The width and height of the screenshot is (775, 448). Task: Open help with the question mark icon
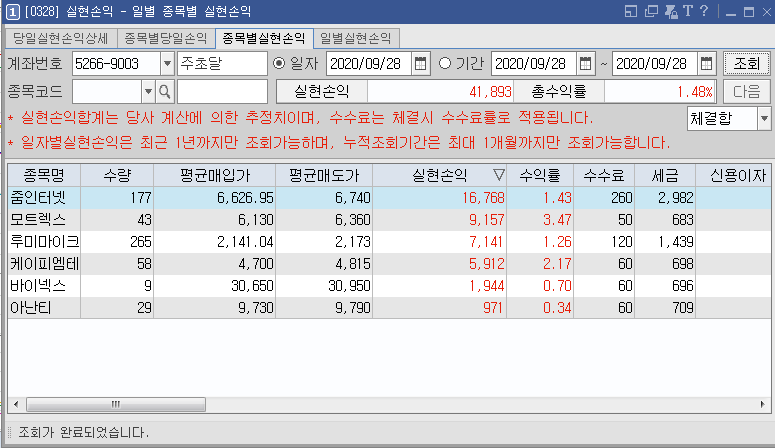704,11
